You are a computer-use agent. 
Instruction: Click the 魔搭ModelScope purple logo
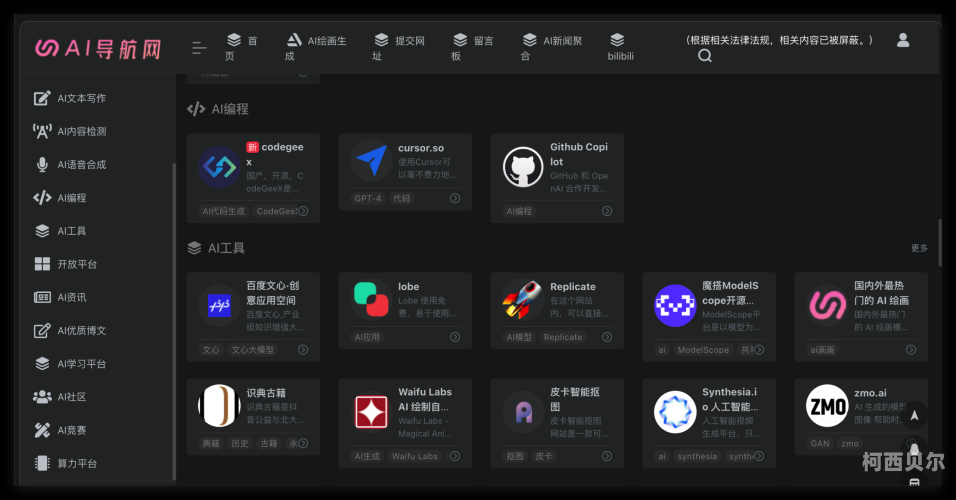tap(675, 305)
